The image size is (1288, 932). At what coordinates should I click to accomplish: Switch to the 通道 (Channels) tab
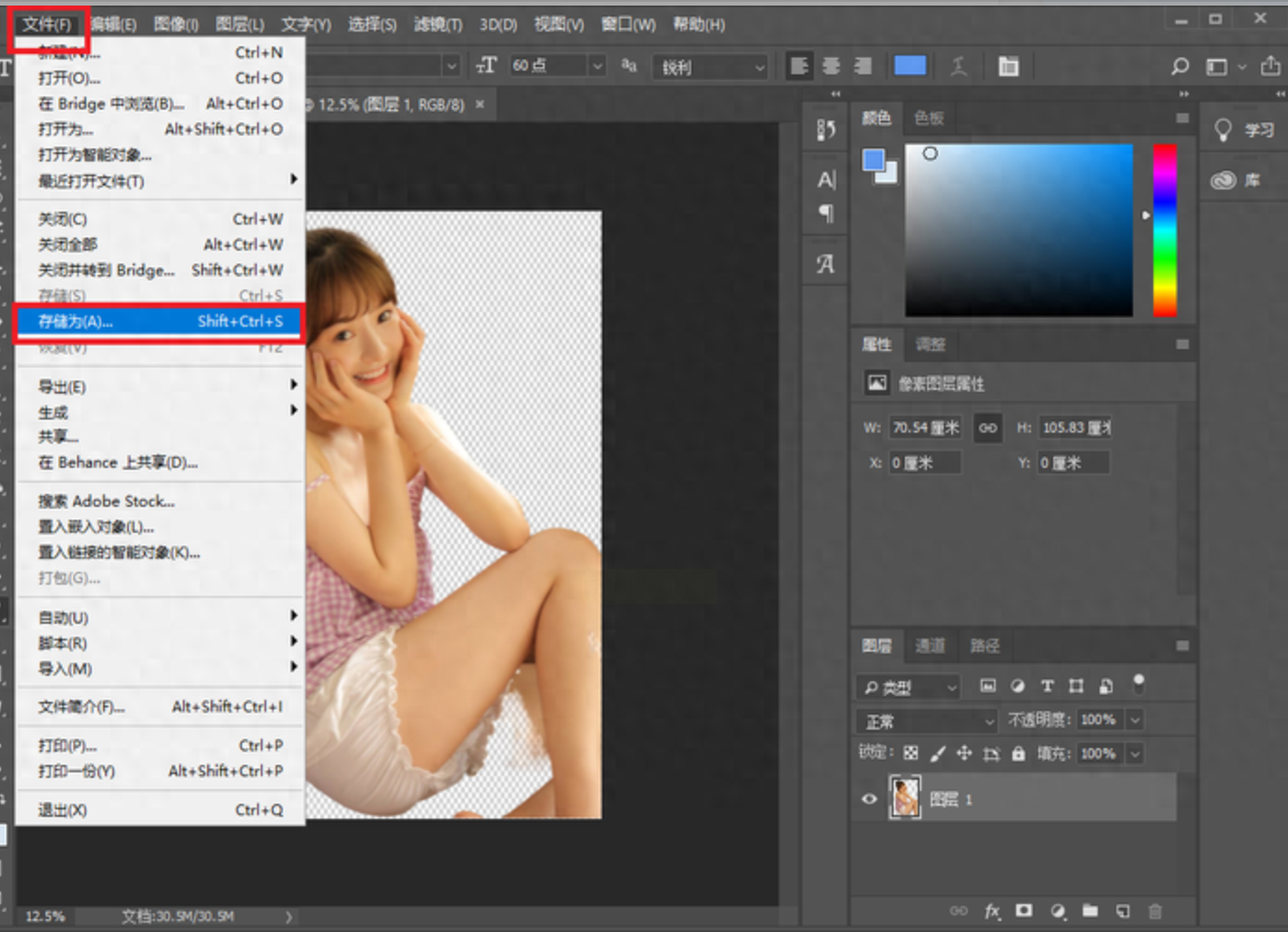[x=929, y=645]
